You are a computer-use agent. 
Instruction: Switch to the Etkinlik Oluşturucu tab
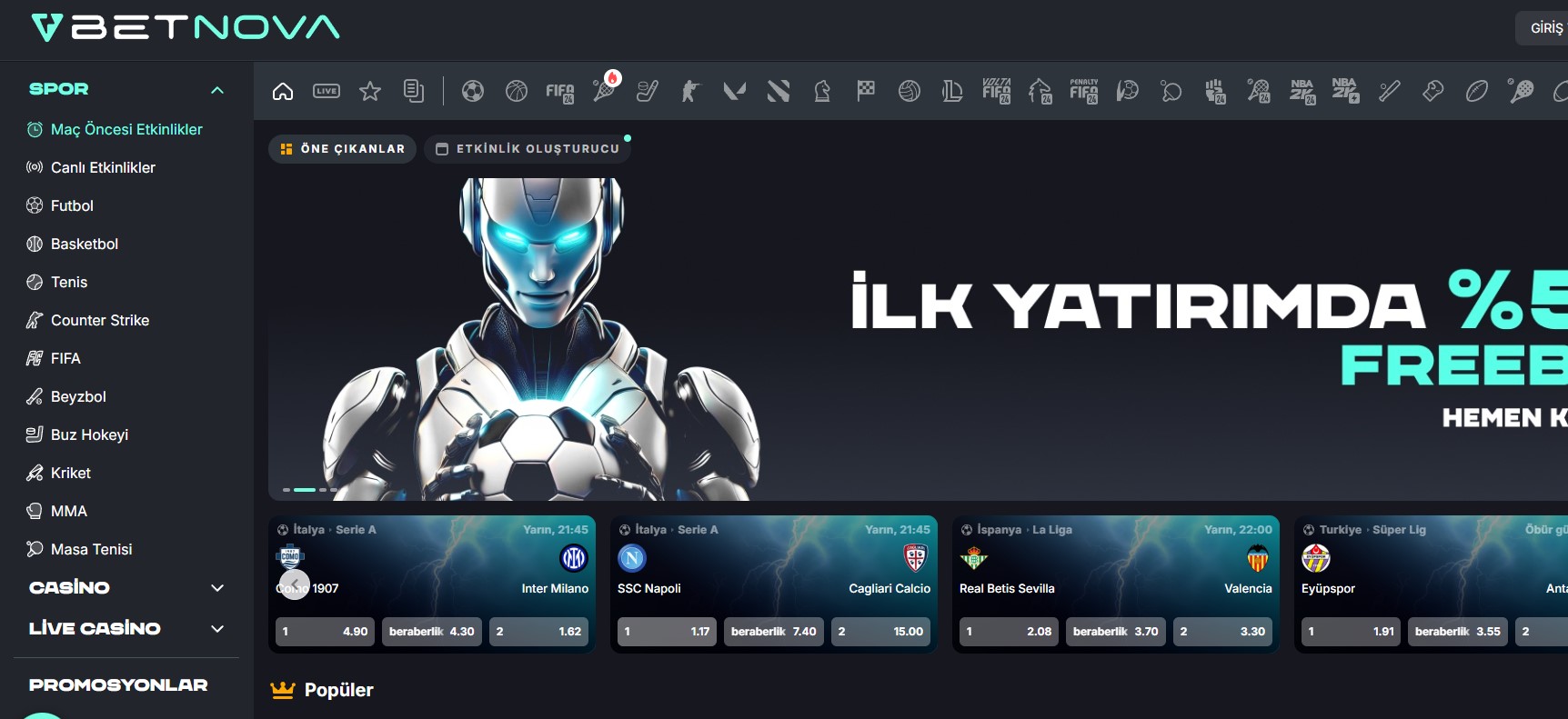tap(528, 149)
